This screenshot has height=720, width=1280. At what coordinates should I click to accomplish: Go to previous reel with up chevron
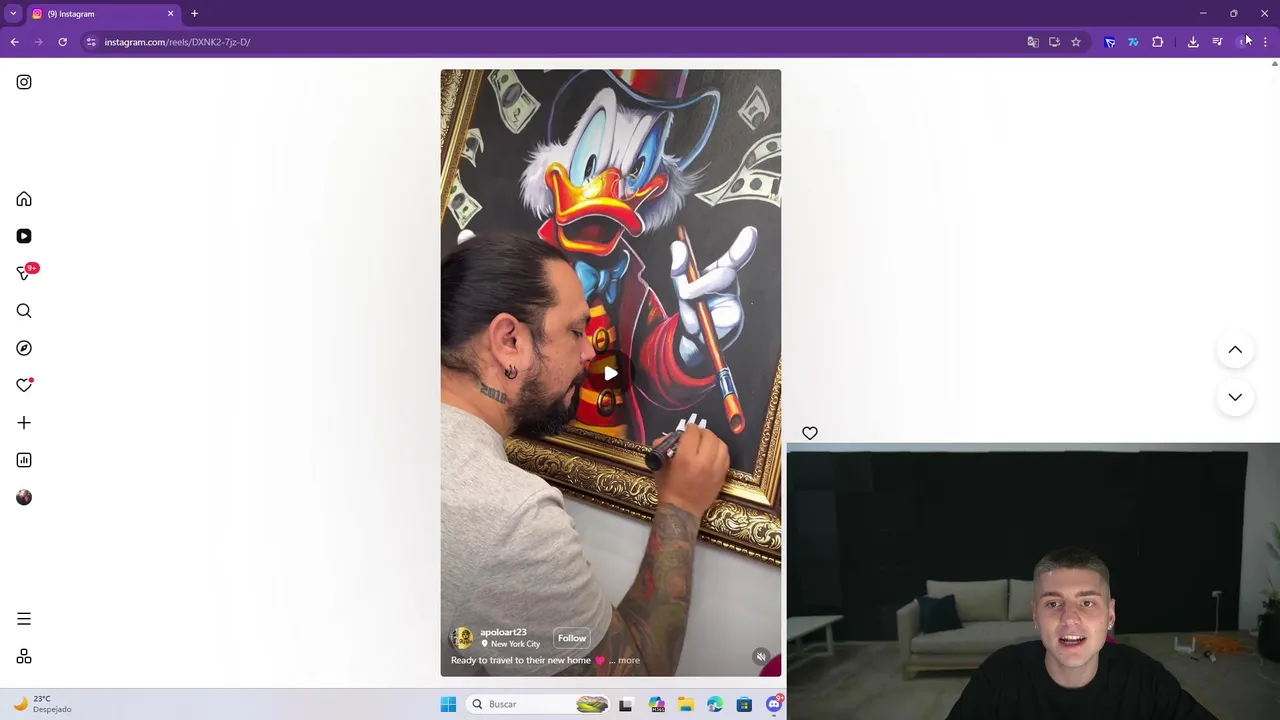click(1235, 350)
